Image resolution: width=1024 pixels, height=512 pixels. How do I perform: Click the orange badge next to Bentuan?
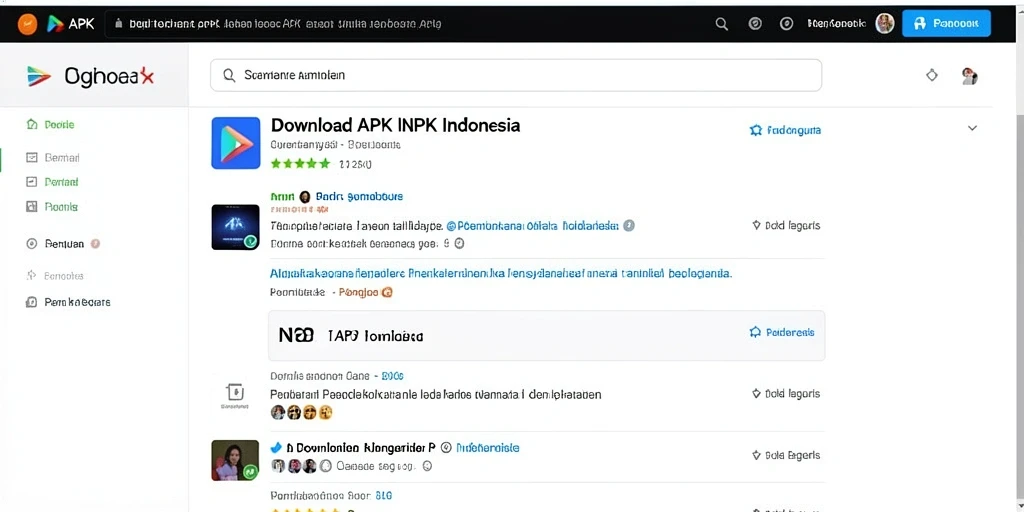(95, 244)
